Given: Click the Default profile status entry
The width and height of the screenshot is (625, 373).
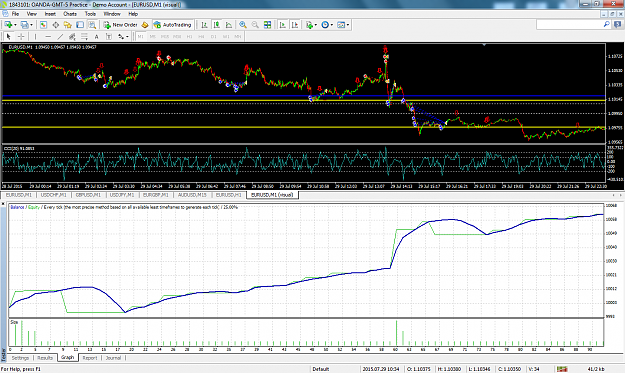Looking at the screenshot, I should tap(320, 369).
